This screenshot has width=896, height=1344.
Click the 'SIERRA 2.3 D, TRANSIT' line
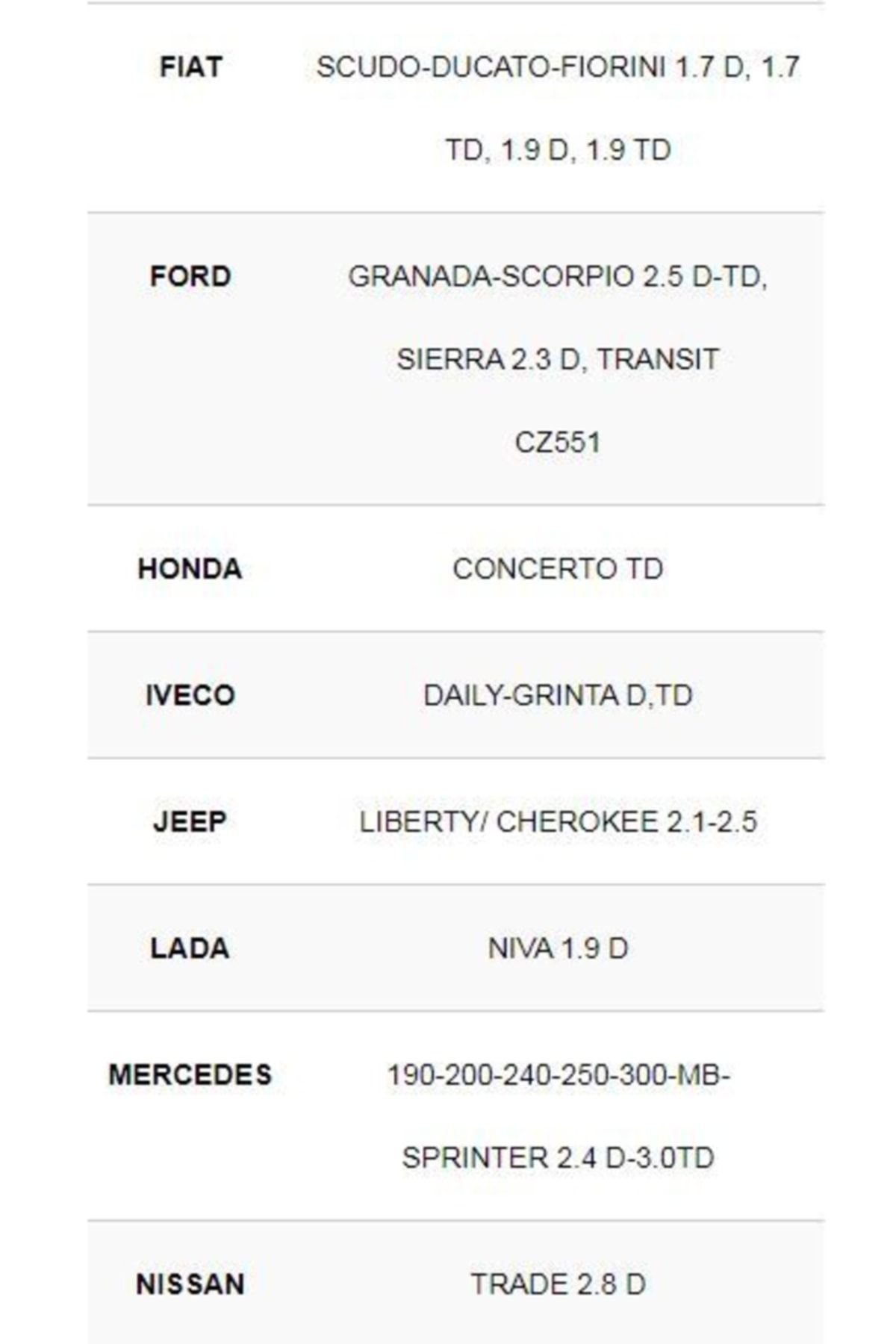coord(557,359)
